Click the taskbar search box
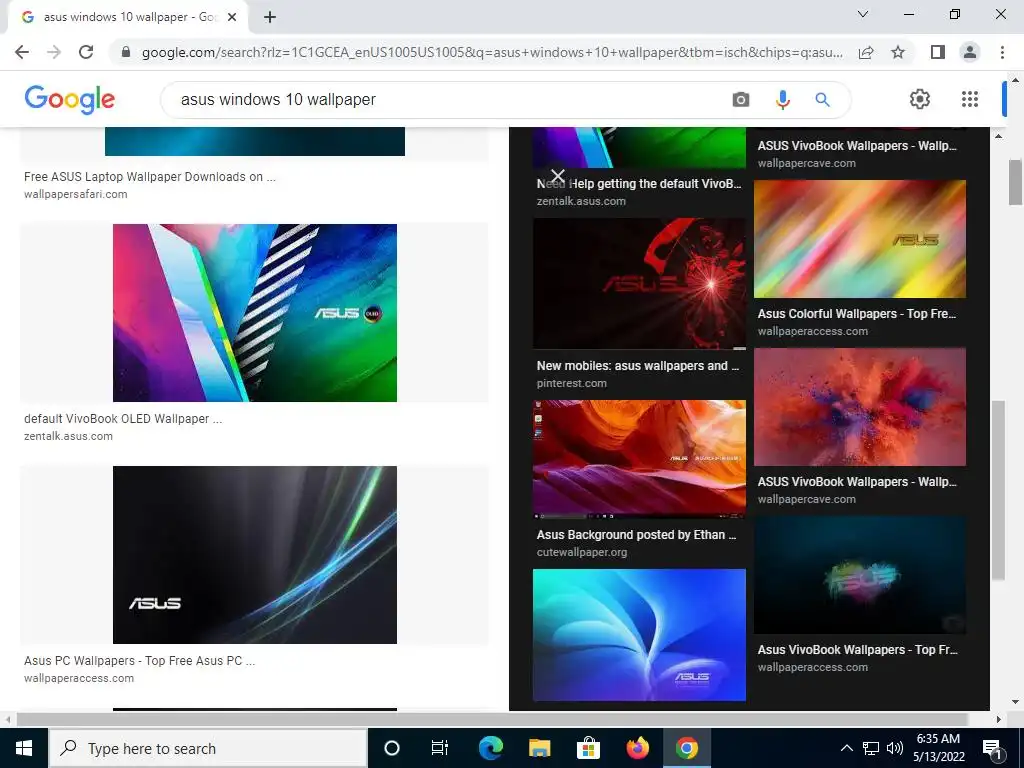This screenshot has height=768, width=1024. pos(208,748)
